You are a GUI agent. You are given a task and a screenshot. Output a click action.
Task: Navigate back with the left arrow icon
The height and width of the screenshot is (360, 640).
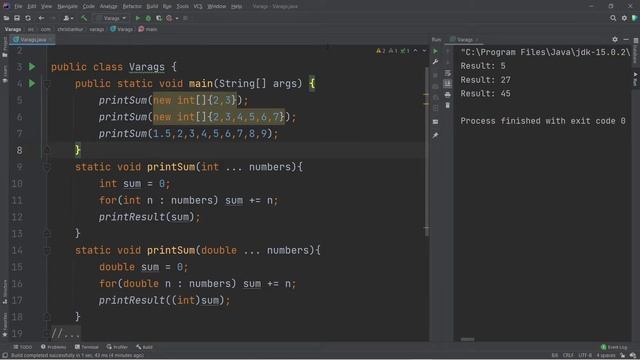coord(41,18)
